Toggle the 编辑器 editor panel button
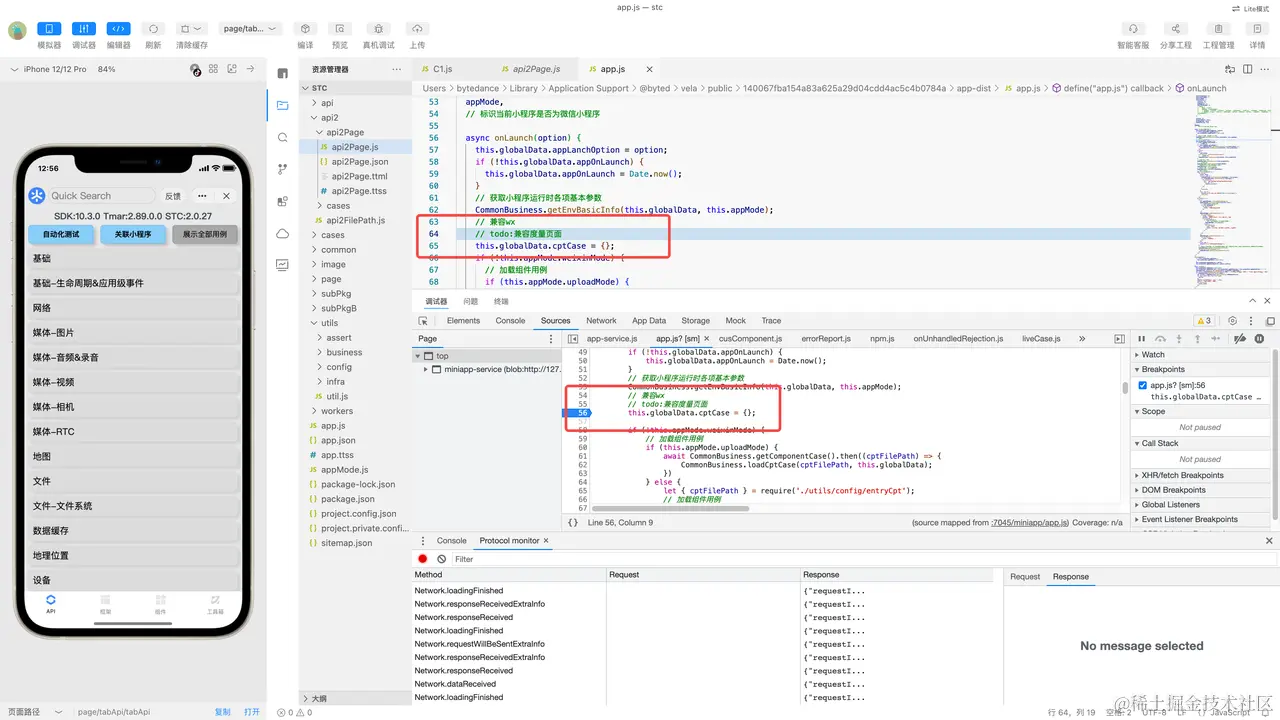 coord(118,29)
